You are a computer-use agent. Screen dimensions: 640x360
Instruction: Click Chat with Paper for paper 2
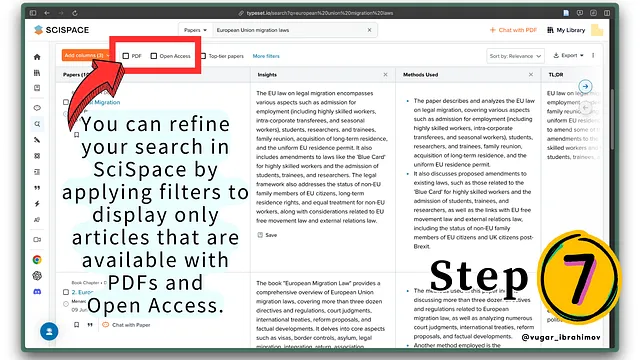(126, 325)
